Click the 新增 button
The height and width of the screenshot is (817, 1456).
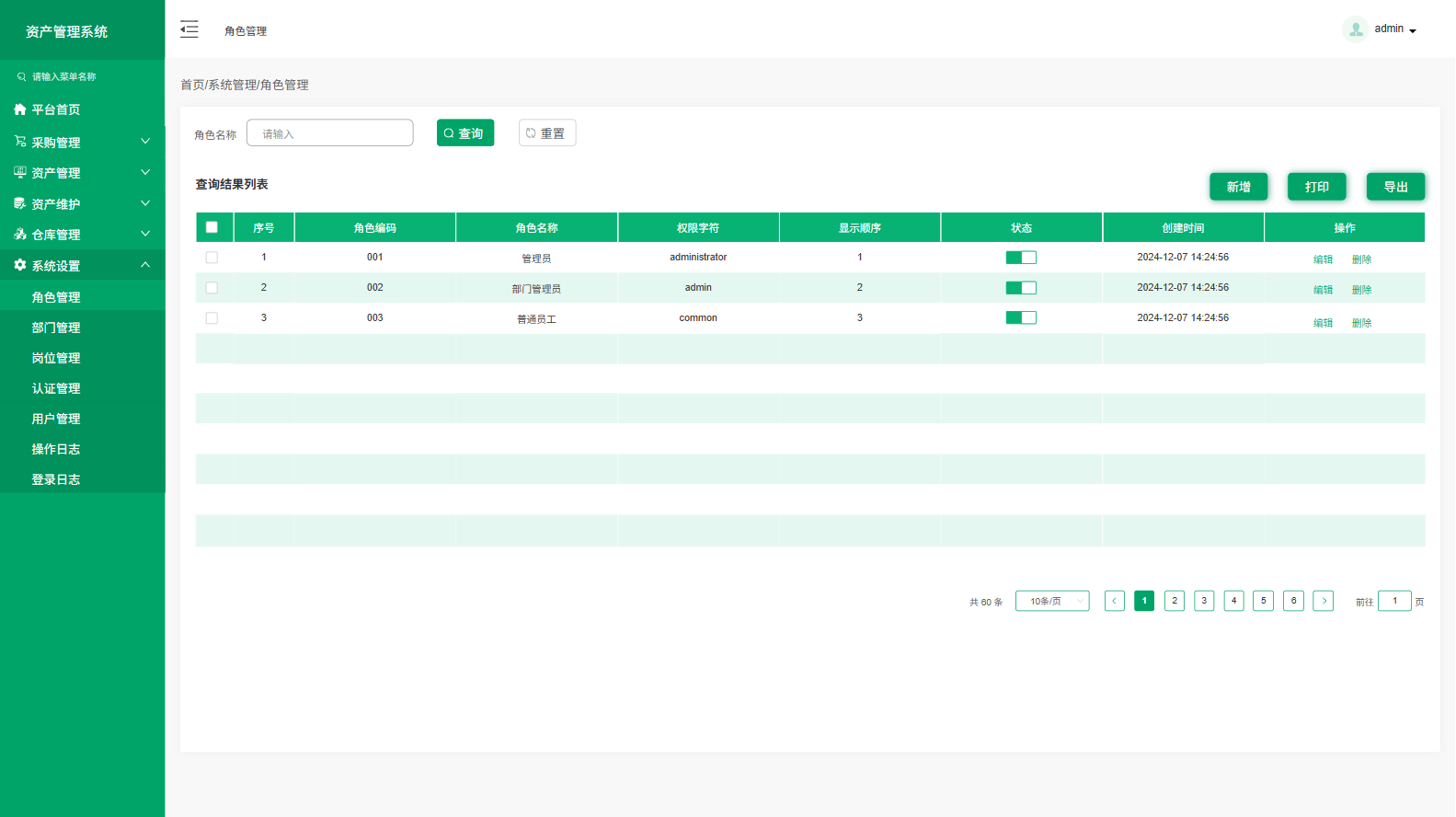(x=1238, y=187)
